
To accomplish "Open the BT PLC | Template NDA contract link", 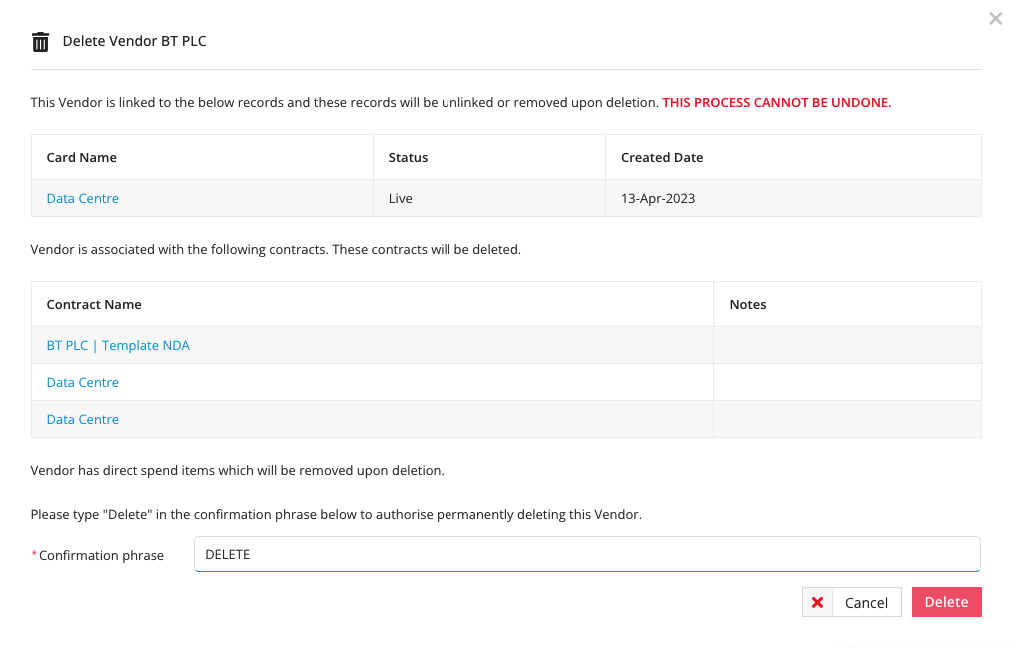I will pyautogui.click(x=117, y=344).
